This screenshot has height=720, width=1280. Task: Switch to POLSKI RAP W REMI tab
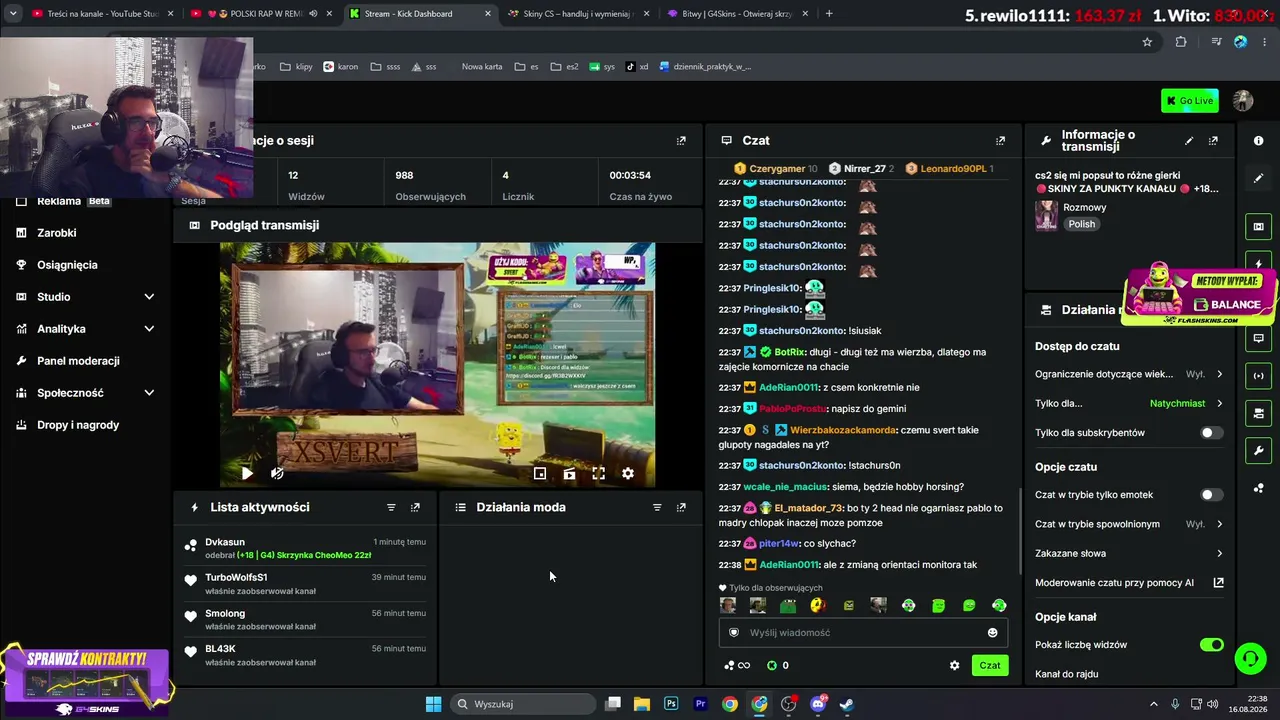pos(262,14)
